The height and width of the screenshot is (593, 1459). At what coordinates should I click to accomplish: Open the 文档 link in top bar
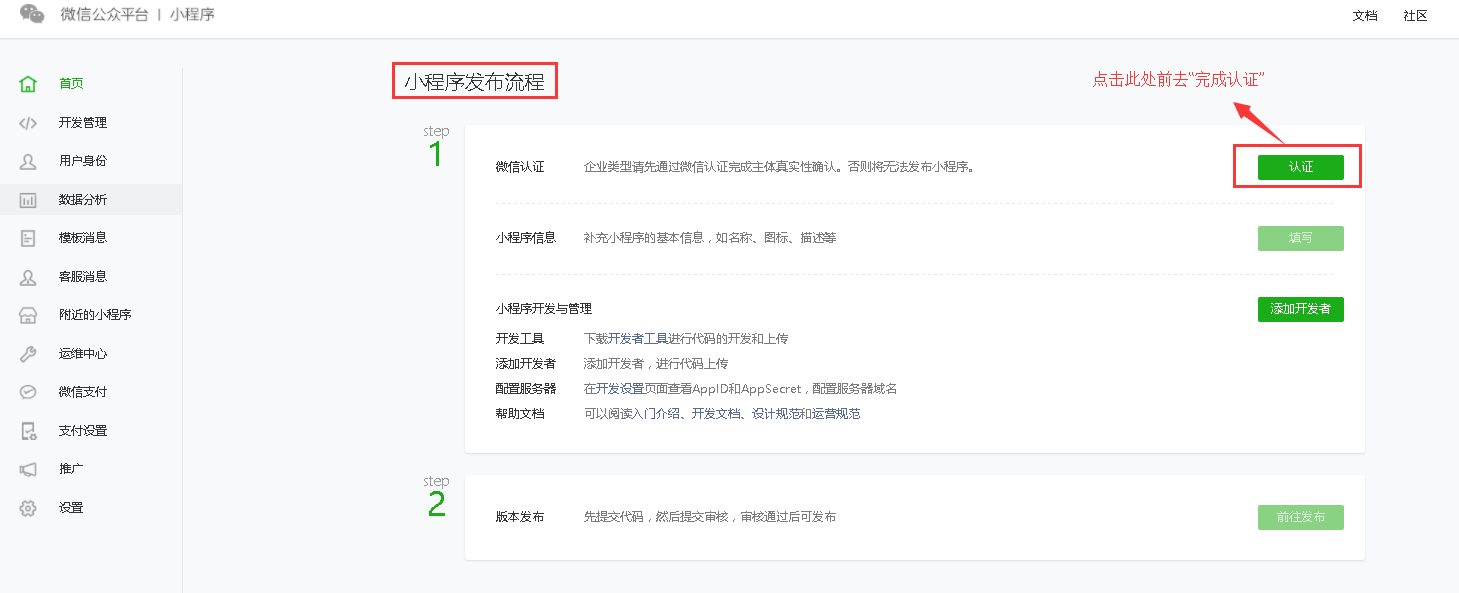click(1364, 16)
